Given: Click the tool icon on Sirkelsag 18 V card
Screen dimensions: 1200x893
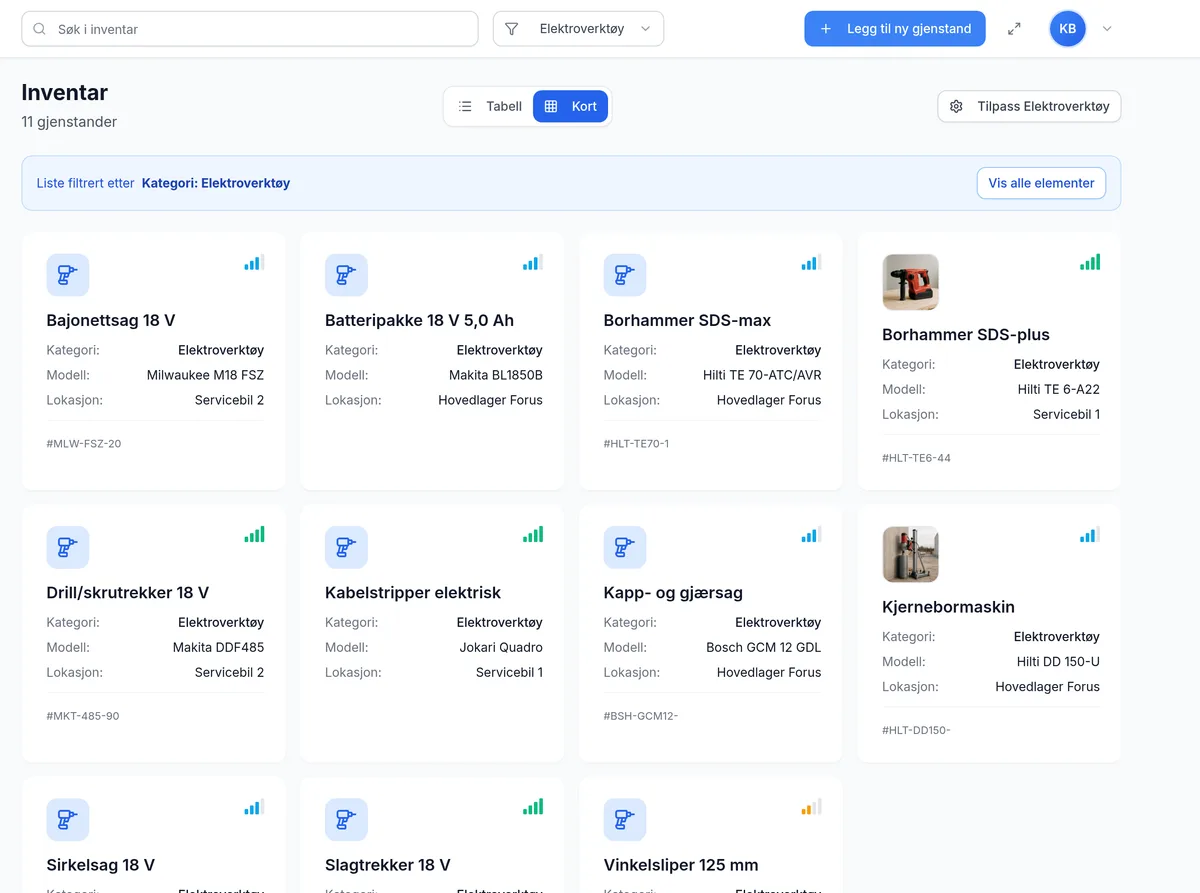Looking at the screenshot, I should [68, 819].
